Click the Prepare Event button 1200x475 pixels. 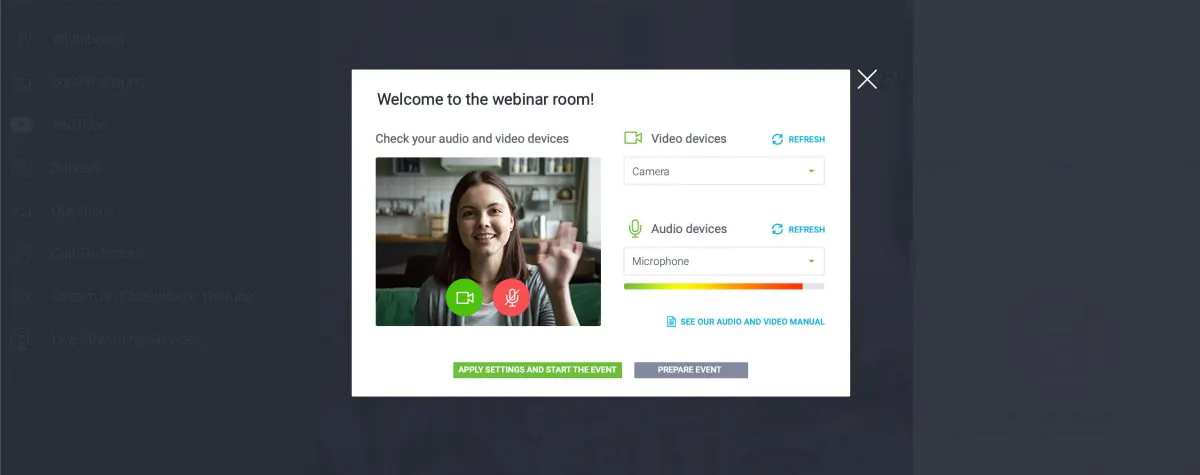coord(691,370)
